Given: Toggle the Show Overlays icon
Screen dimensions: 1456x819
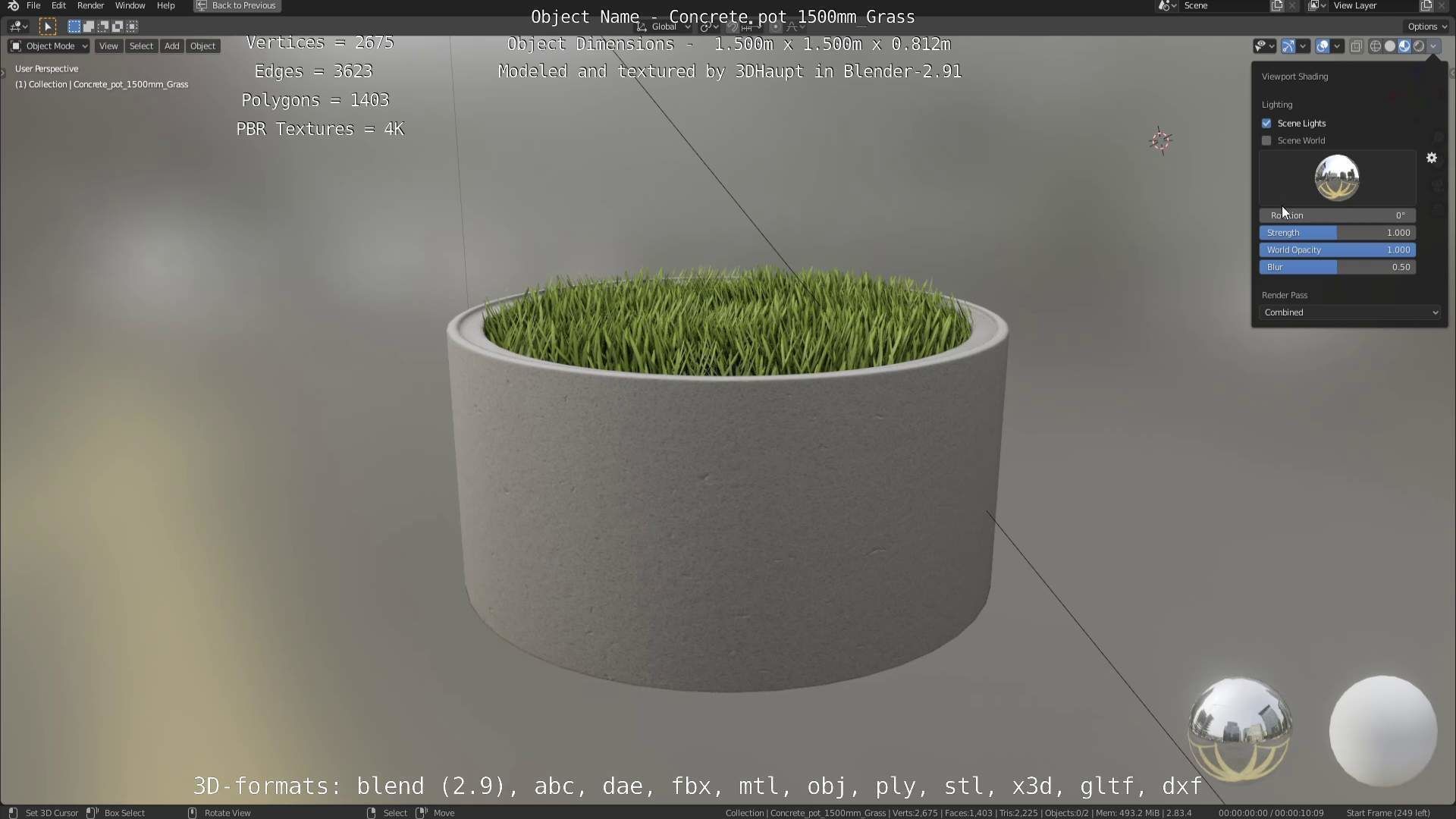Looking at the screenshot, I should (1323, 46).
